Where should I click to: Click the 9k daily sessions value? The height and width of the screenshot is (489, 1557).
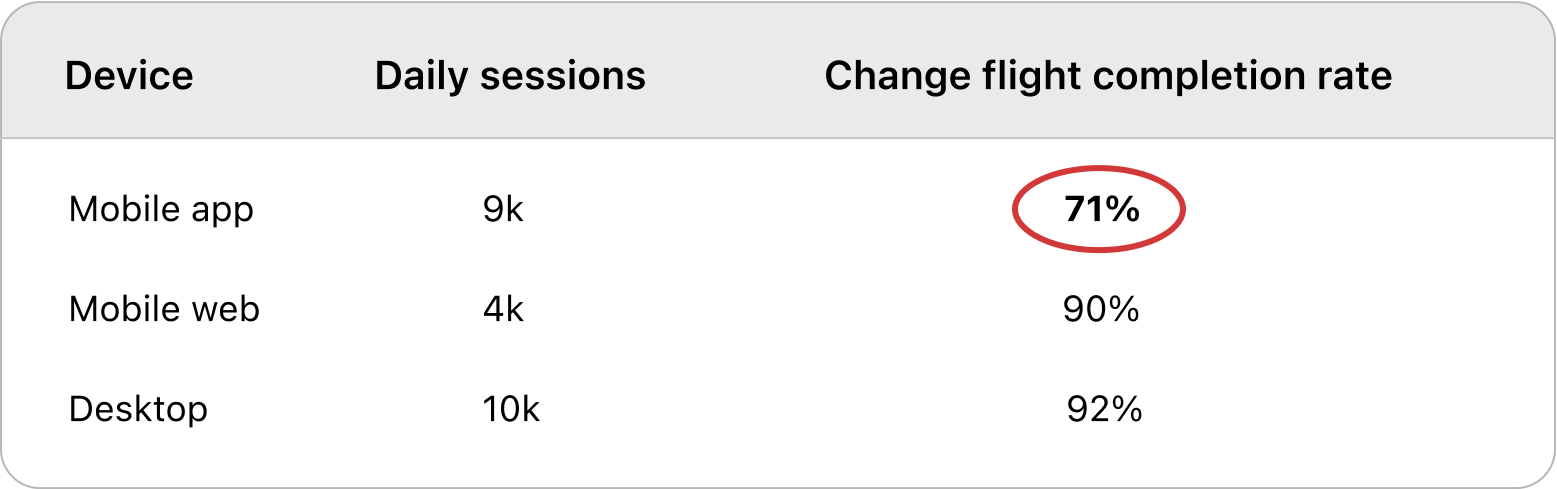point(503,210)
